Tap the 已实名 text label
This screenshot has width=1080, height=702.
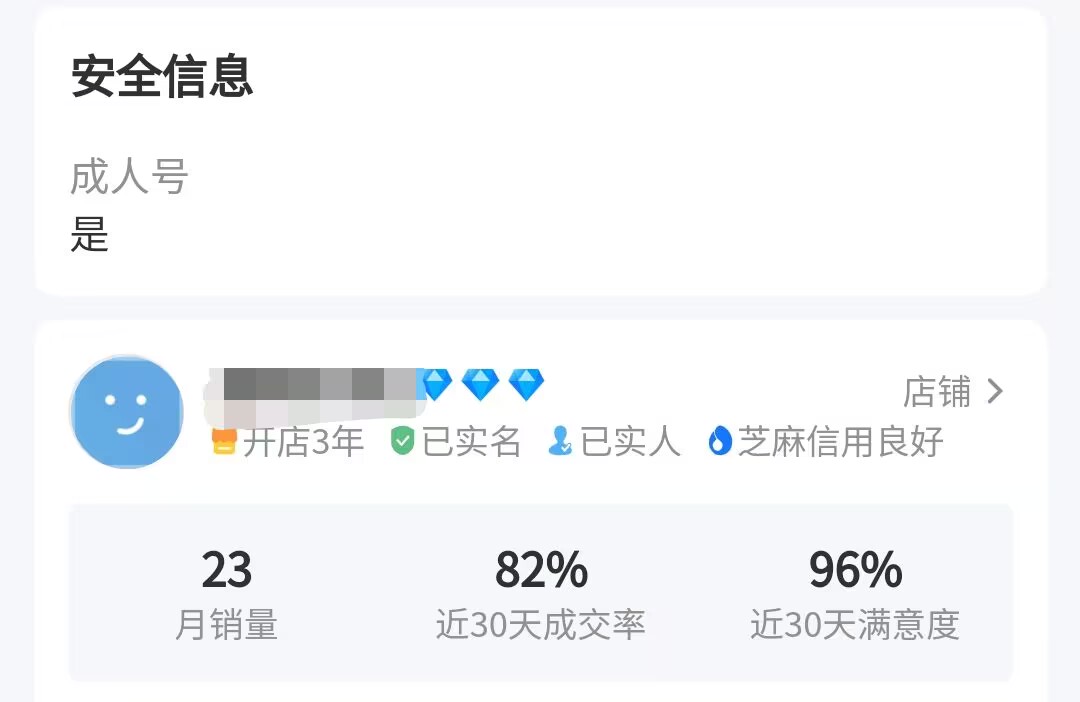471,441
